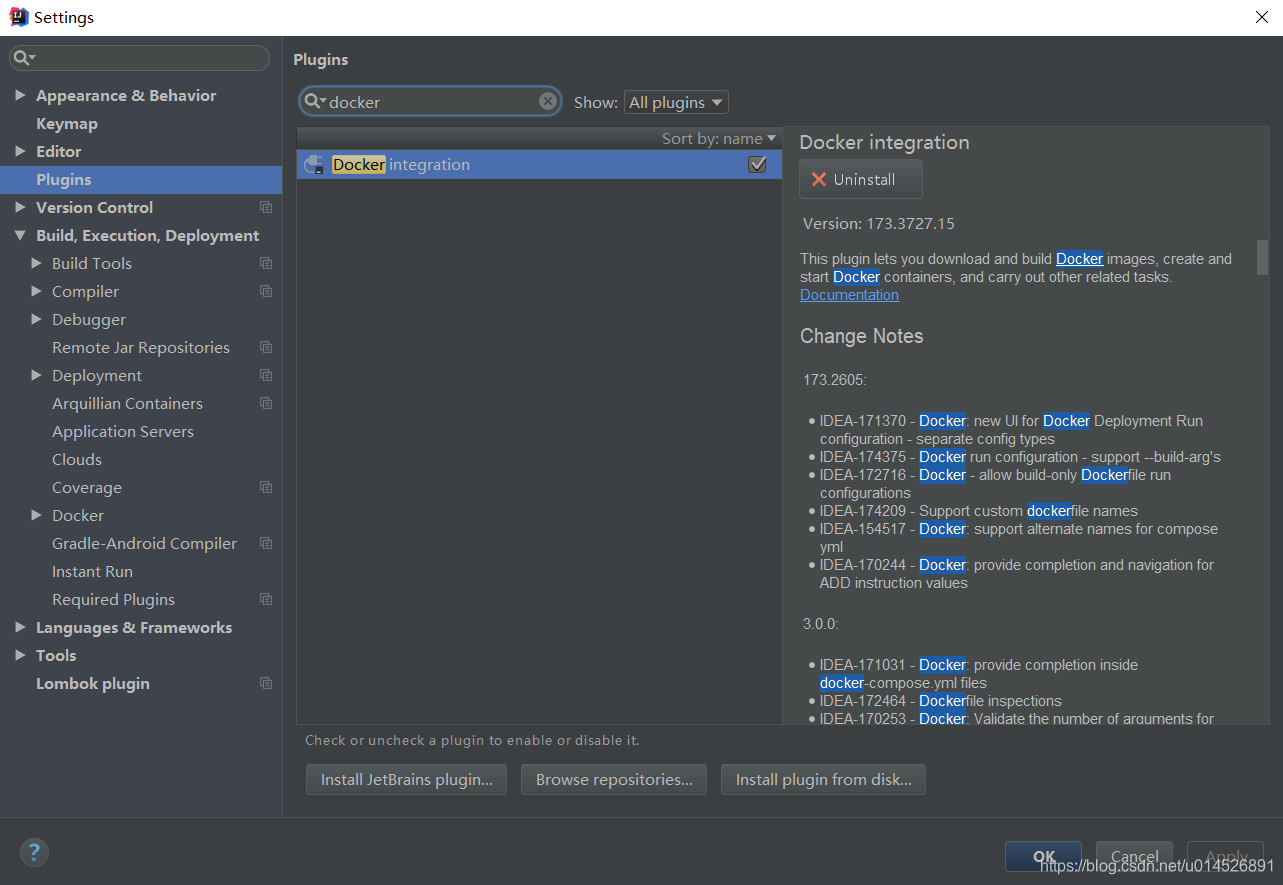Open Gradle-Android Compiler settings
Viewport: 1283px width, 885px height.
(x=144, y=543)
